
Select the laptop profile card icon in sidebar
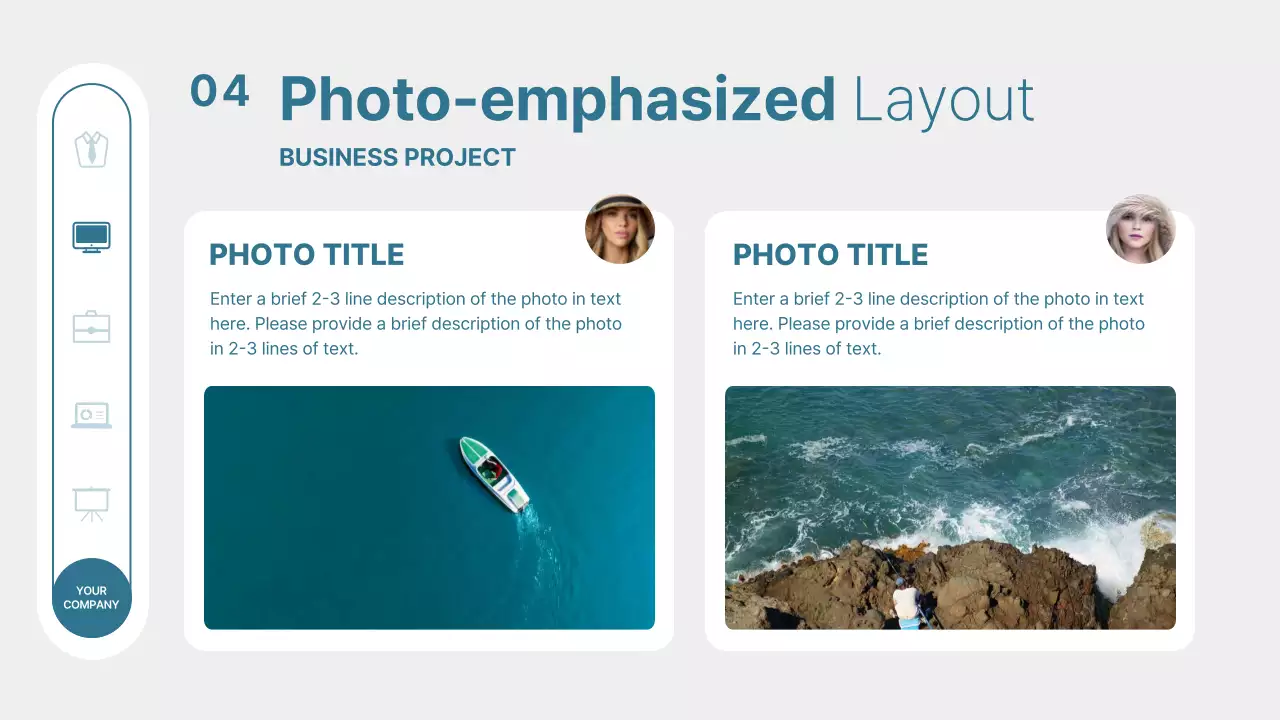(x=91, y=414)
